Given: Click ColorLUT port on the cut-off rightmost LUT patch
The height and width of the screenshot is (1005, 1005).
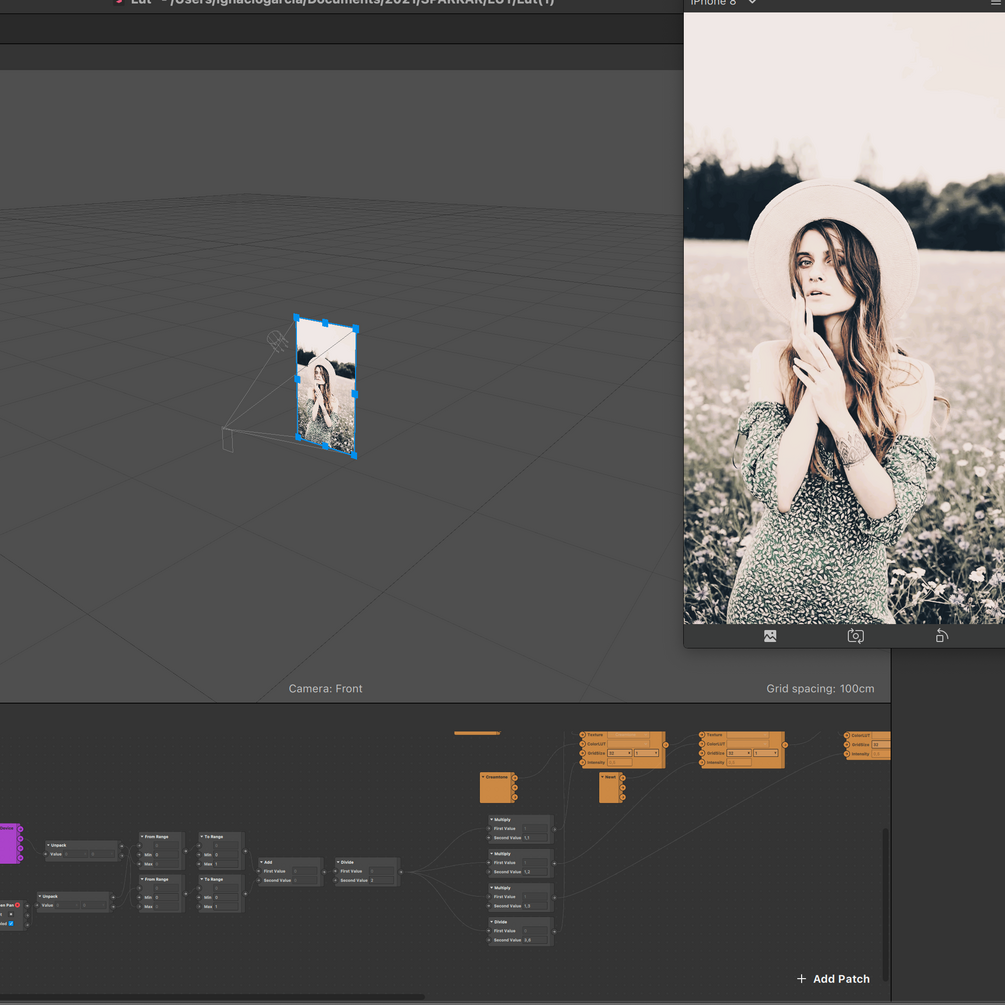Looking at the screenshot, I should click(847, 735).
